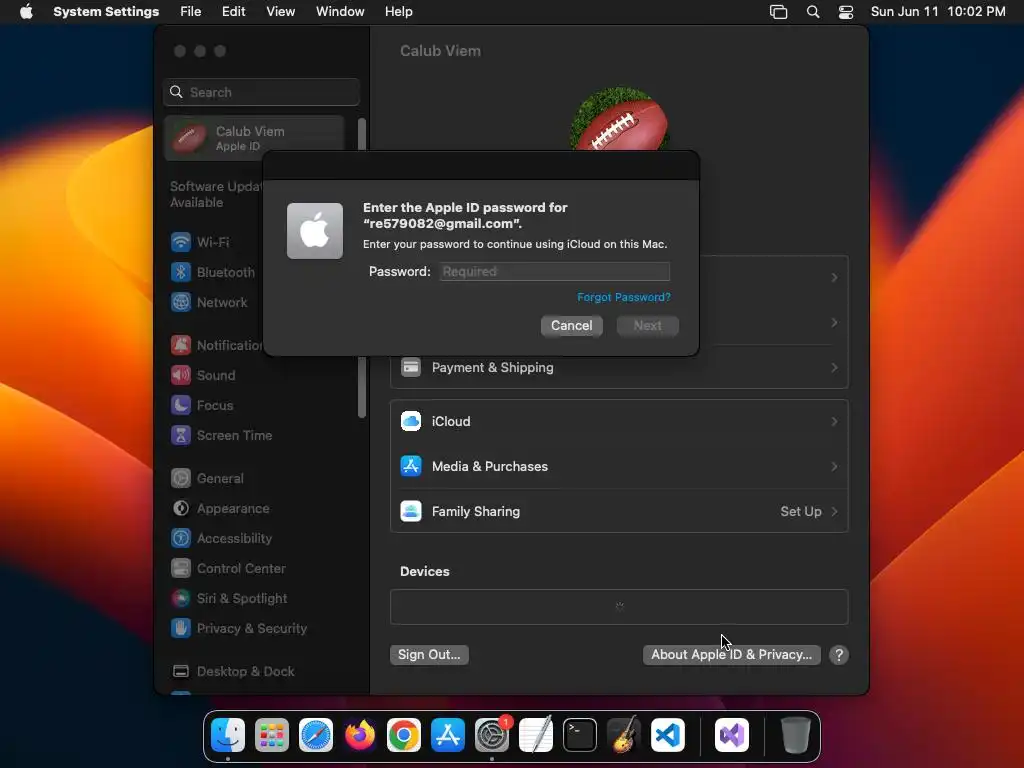Open Visual Studio purple icon in Dock
This screenshot has height=768, width=1024.
coord(732,735)
